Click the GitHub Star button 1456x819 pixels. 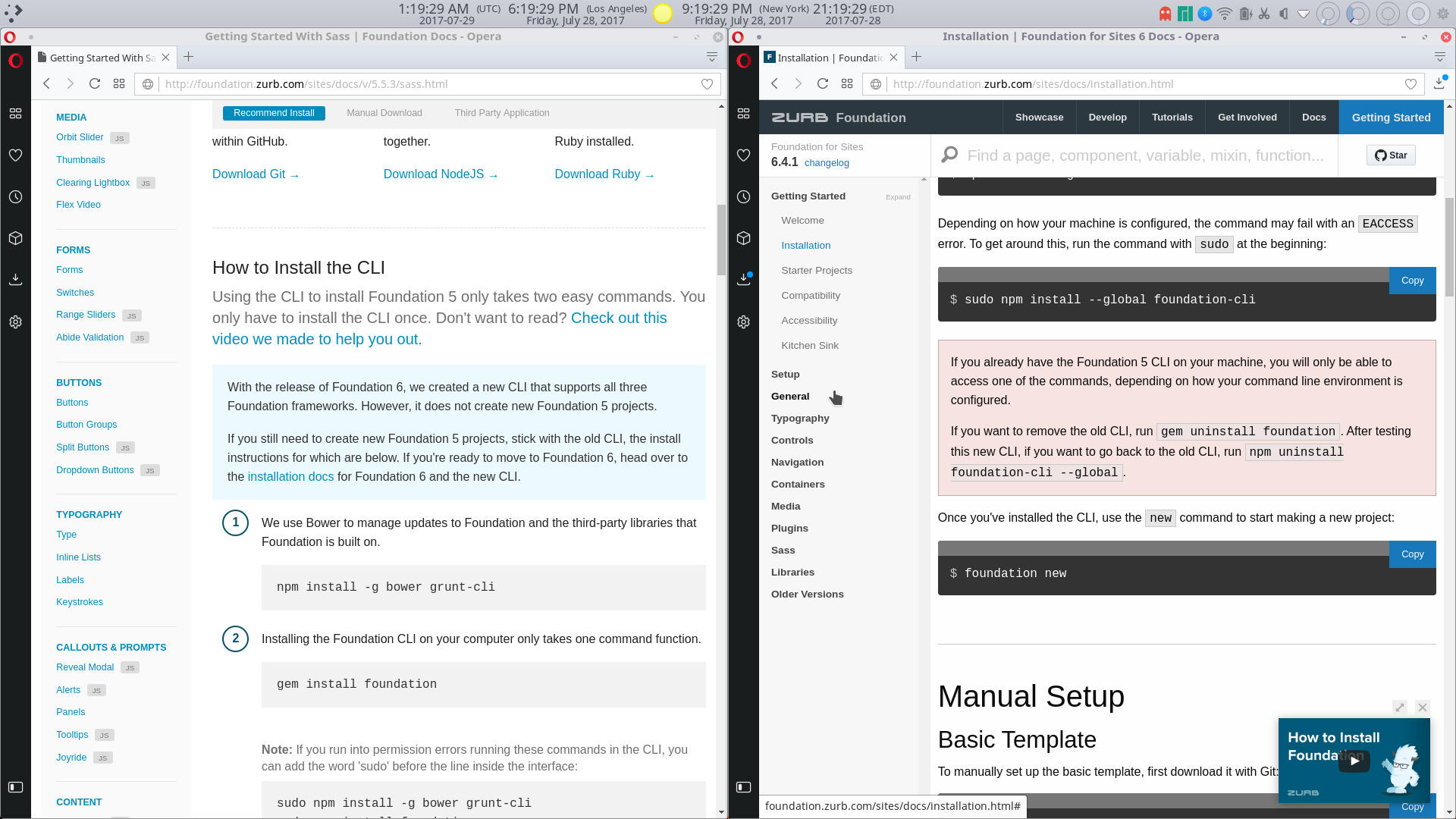[1391, 155]
